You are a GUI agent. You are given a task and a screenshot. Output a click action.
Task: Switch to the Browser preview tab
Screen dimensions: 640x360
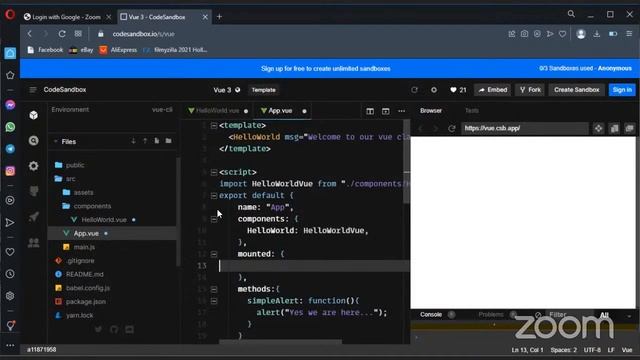coord(431,111)
